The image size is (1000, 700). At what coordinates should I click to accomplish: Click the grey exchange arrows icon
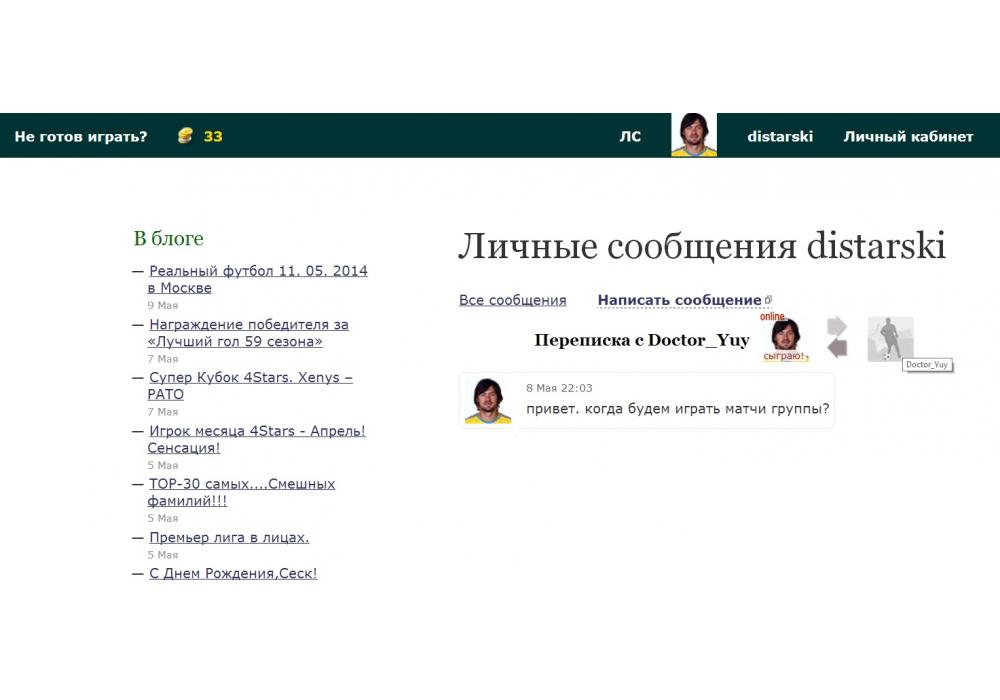pyautogui.click(x=837, y=337)
